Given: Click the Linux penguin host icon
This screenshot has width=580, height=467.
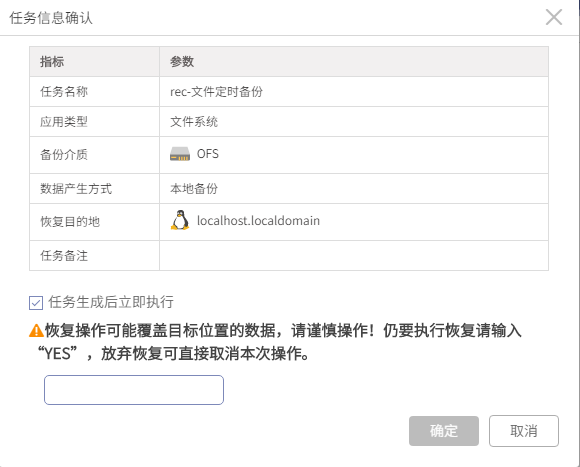Looking at the screenshot, I should [180, 220].
